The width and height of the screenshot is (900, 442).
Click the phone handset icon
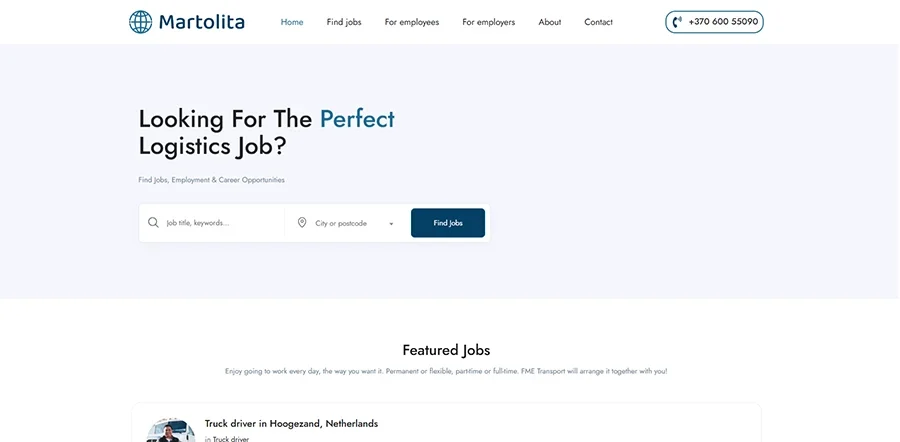[677, 22]
